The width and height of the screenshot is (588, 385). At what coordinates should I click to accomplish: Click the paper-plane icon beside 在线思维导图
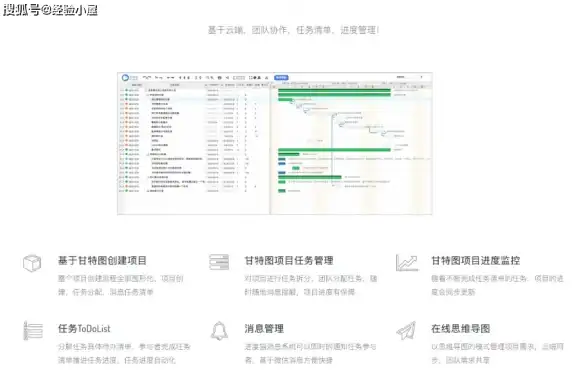(x=406, y=331)
